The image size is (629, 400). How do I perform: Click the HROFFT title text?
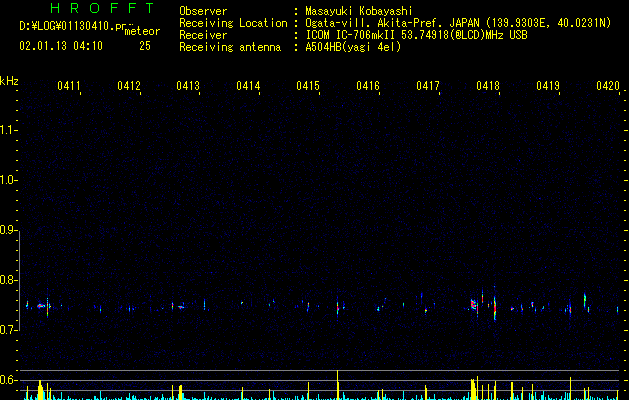102,8
